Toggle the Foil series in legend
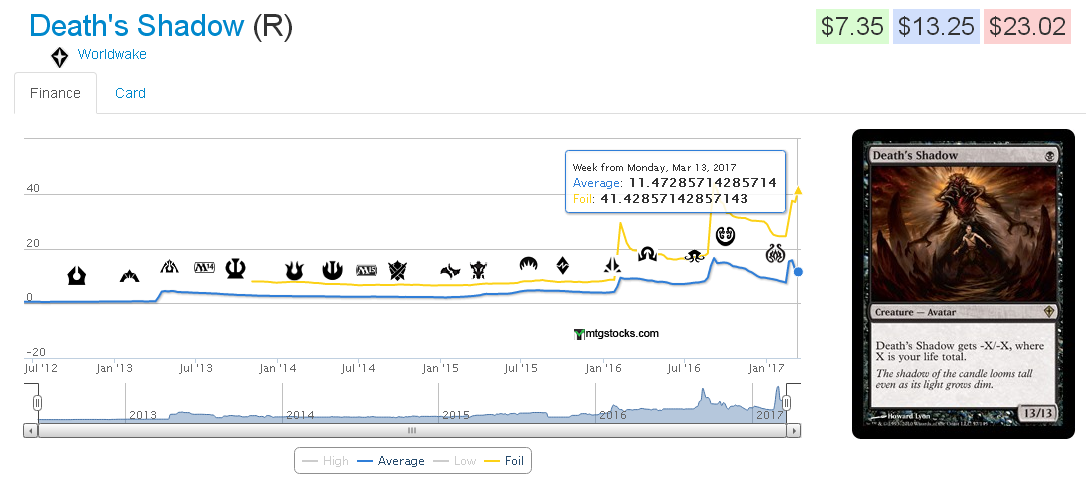Viewport: 1086px width, 482px height. 504,461
